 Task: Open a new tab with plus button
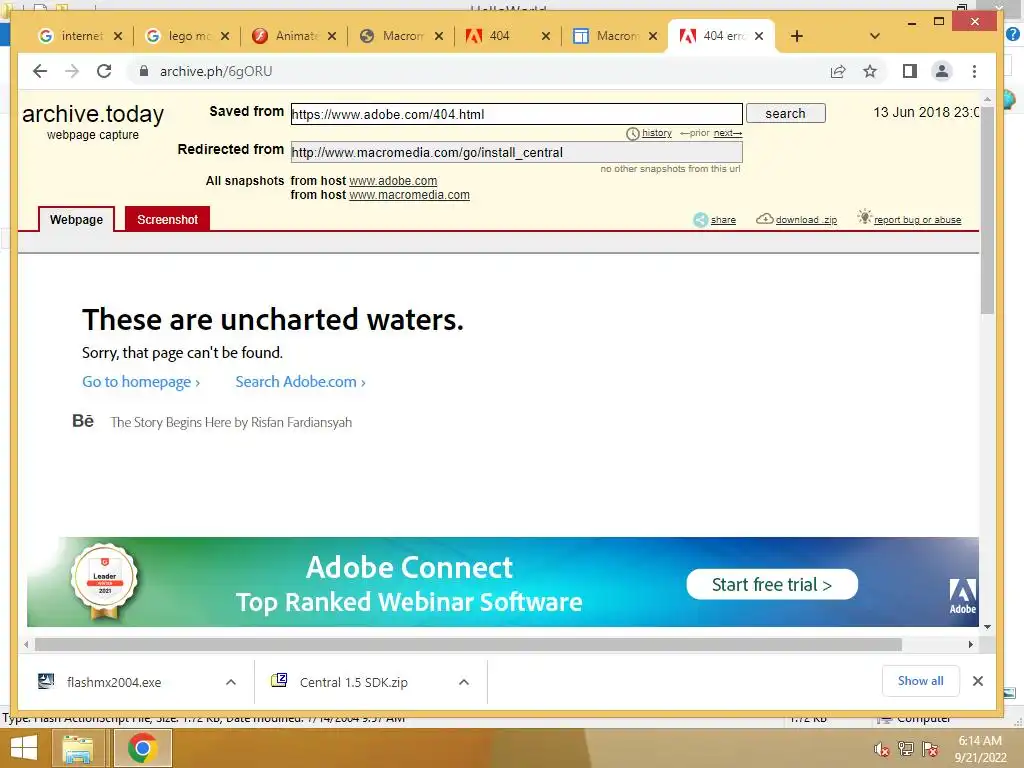pos(797,36)
